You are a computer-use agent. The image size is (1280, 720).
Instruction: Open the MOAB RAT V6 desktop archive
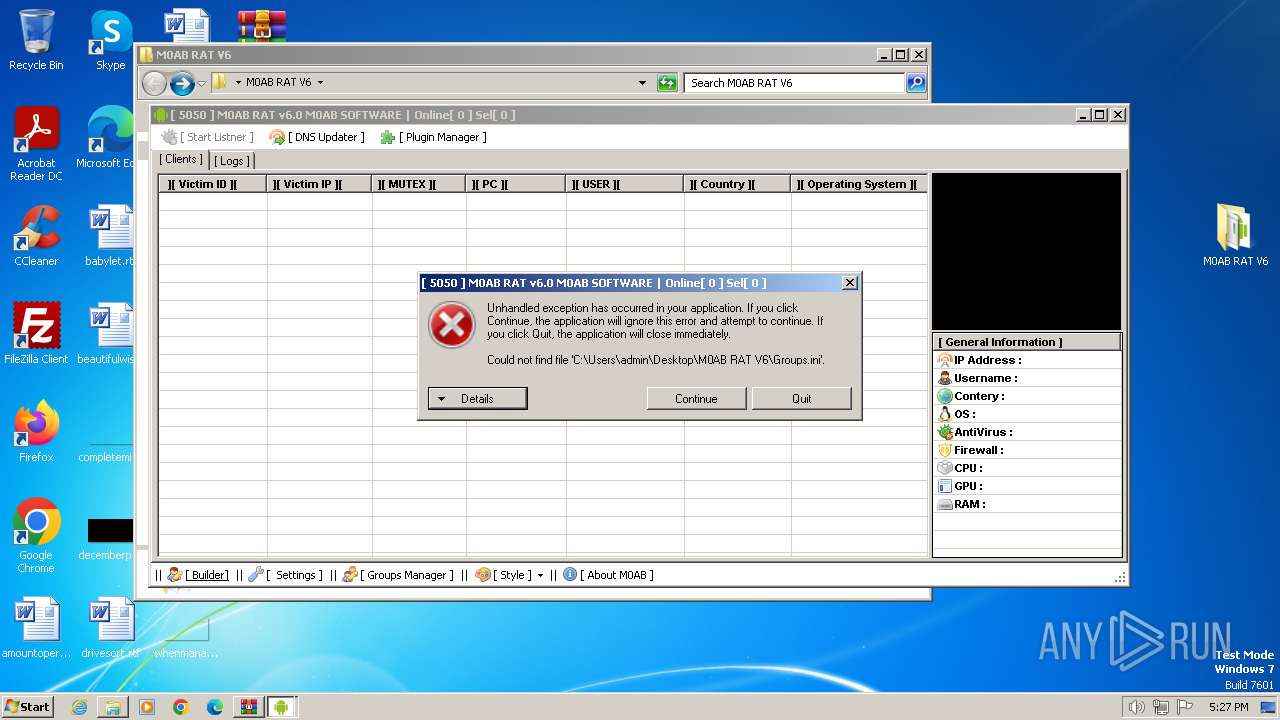coord(1235,235)
